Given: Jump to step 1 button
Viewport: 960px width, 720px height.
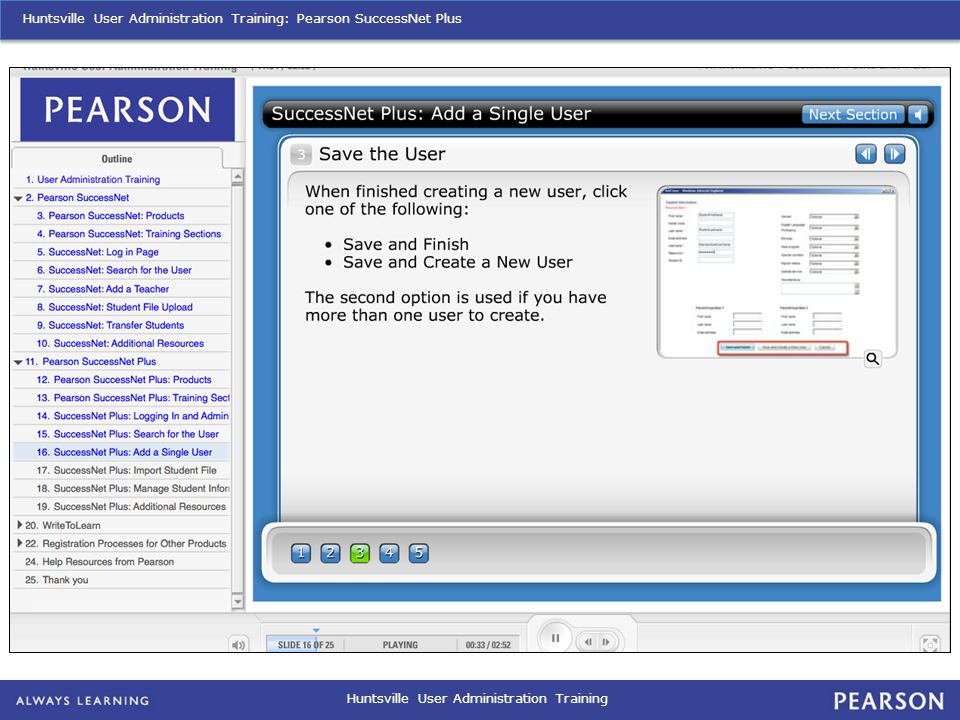Looking at the screenshot, I should 301,553.
